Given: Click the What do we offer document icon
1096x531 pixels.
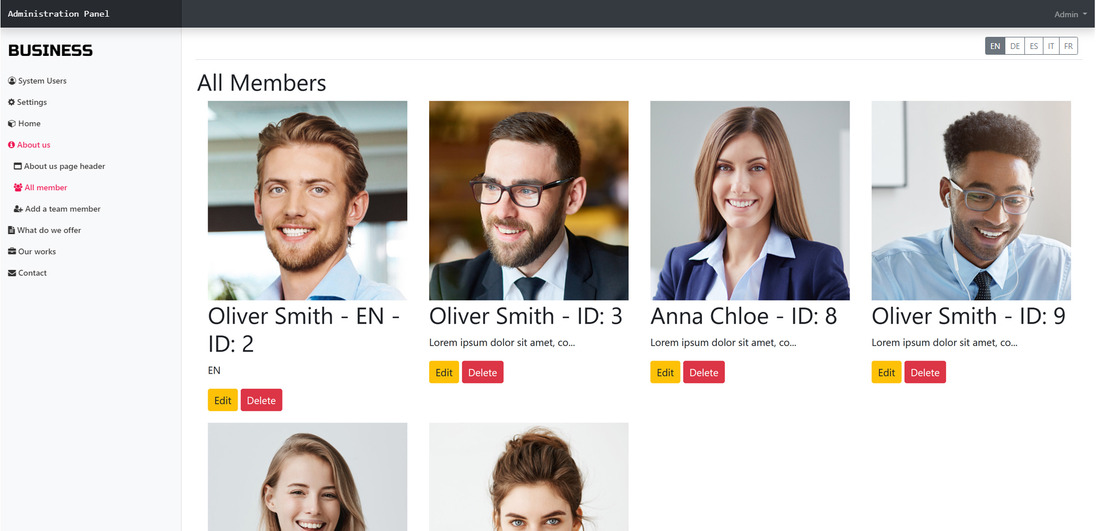Looking at the screenshot, I should pos(11,230).
